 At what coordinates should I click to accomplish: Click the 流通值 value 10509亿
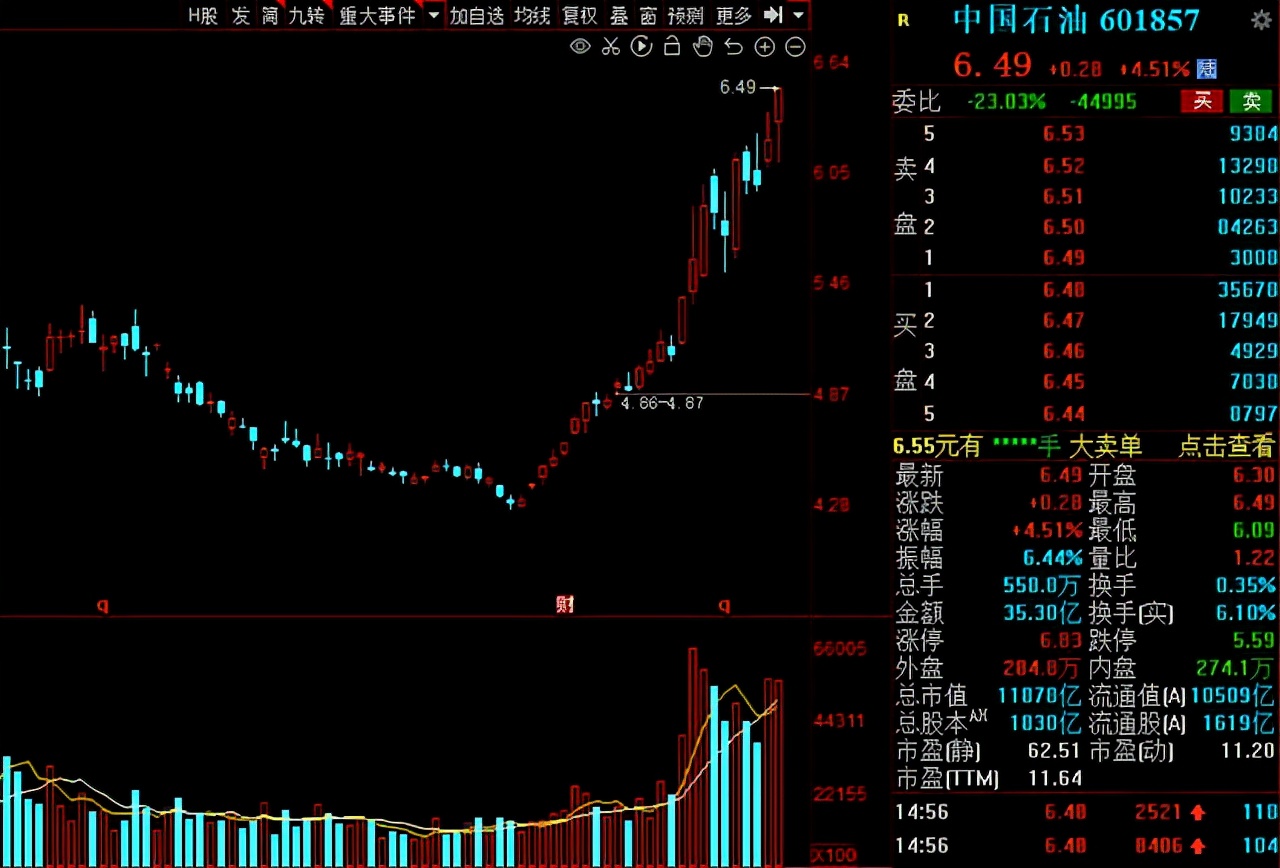1235,696
